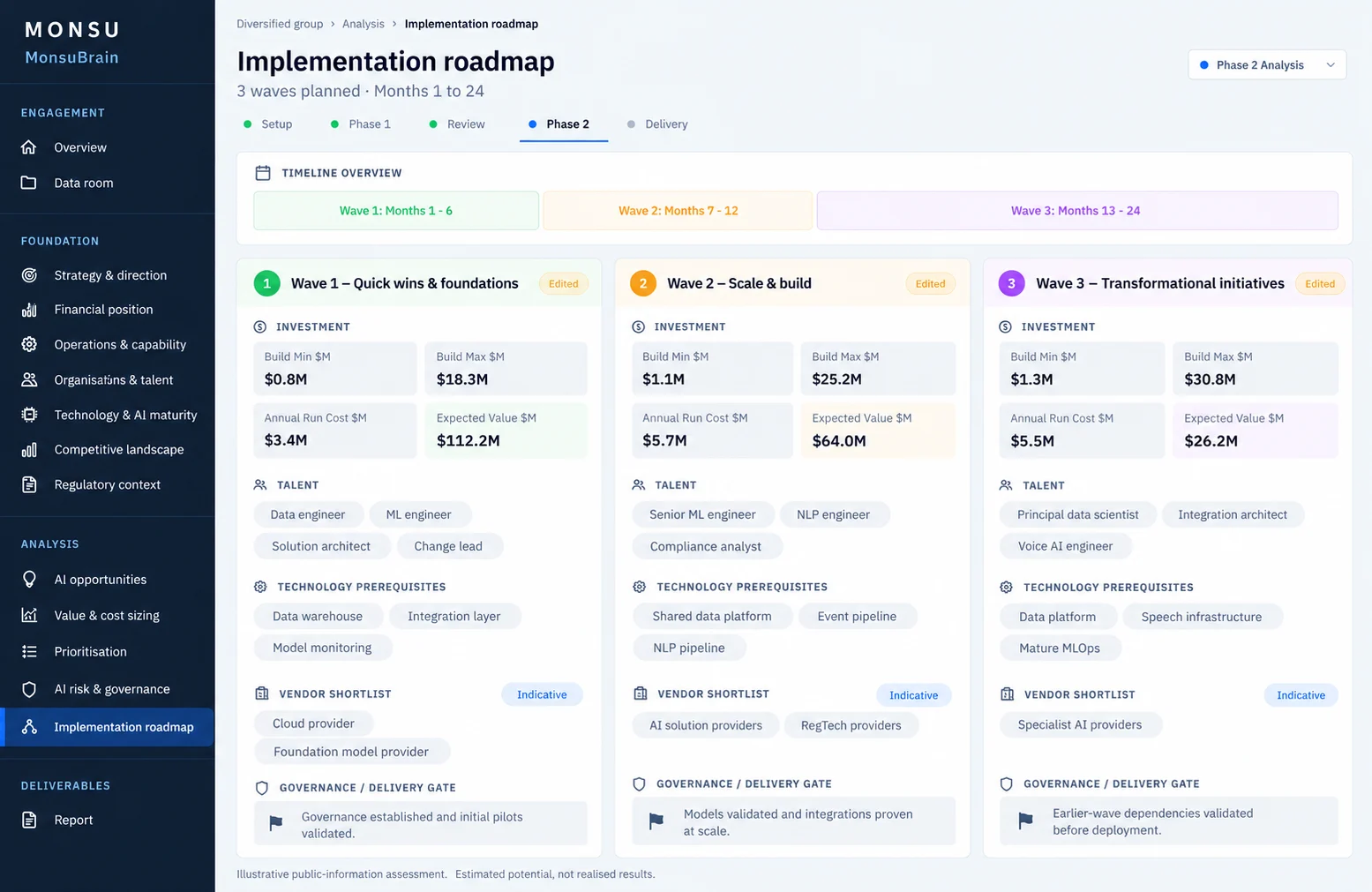Click the Timeline Overview calendar icon
Image resolution: width=1372 pixels, height=892 pixels.
[263, 173]
